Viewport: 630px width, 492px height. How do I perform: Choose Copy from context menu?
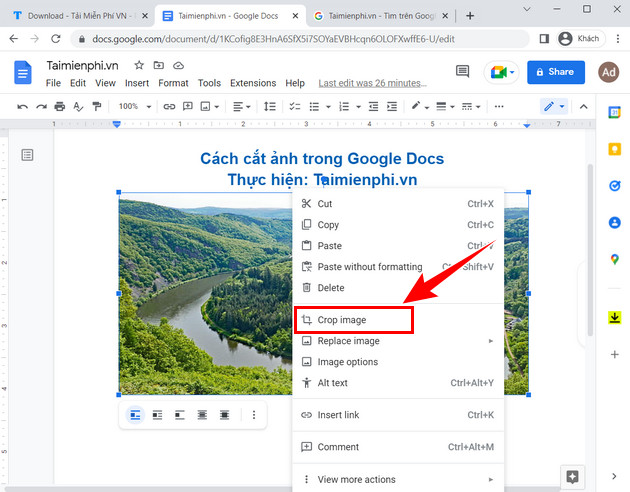(398, 225)
